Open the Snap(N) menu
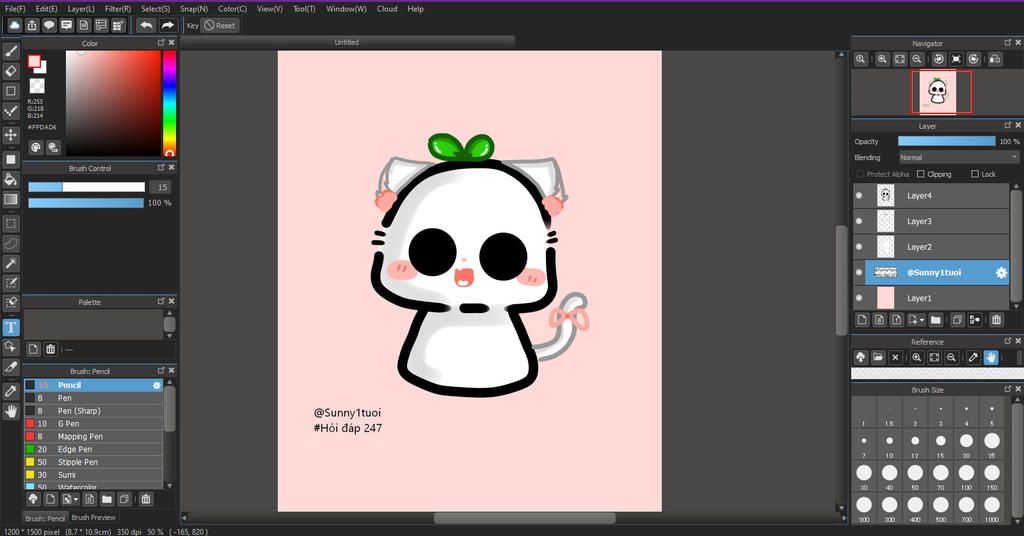Screen dimensions: 1024x536 point(194,8)
